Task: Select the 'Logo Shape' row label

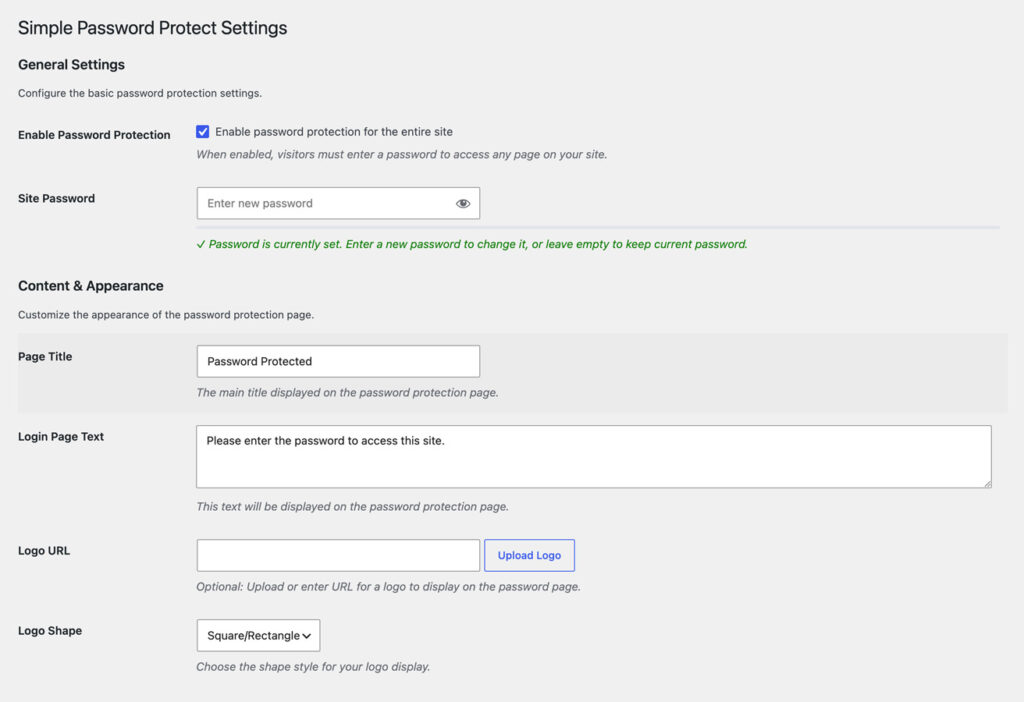Action: (x=50, y=631)
